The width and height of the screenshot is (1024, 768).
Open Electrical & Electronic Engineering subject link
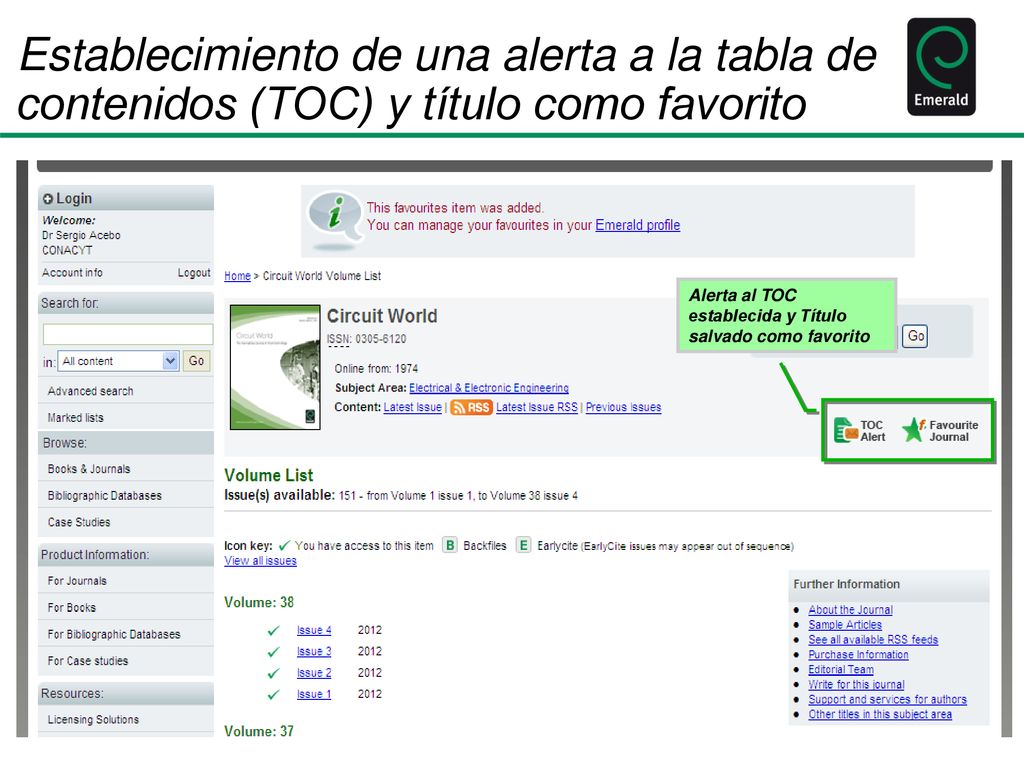[x=489, y=388]
